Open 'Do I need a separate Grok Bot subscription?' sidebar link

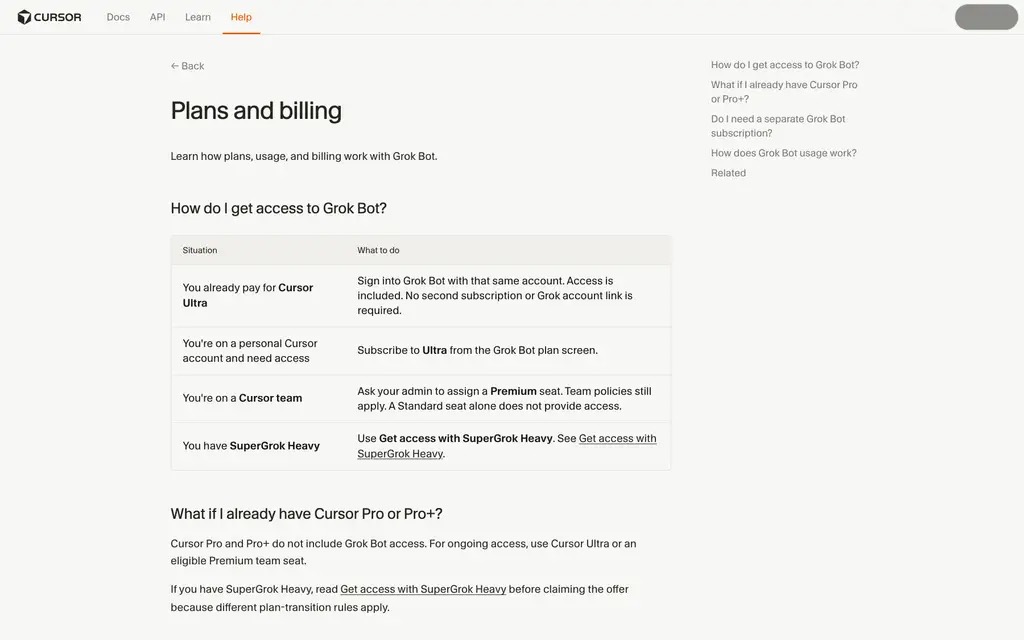[778, 126]
